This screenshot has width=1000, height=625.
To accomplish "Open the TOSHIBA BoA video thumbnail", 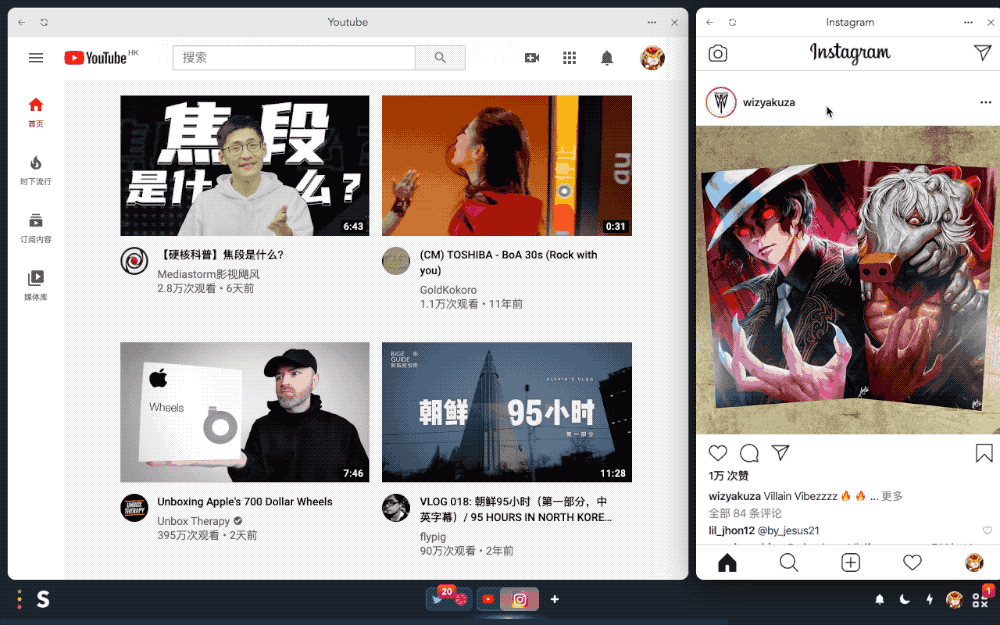I will [x=507, y=166].
